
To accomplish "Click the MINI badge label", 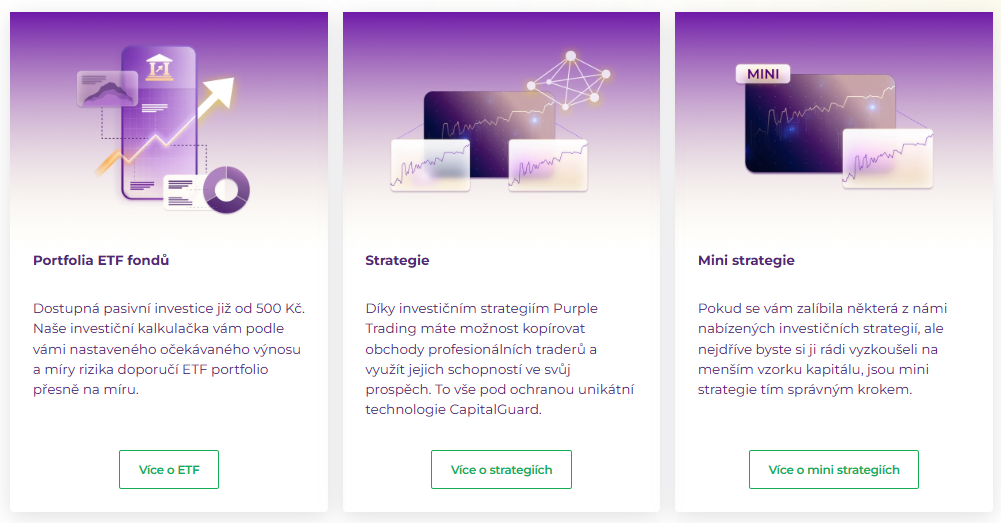I will pos(762,73).
